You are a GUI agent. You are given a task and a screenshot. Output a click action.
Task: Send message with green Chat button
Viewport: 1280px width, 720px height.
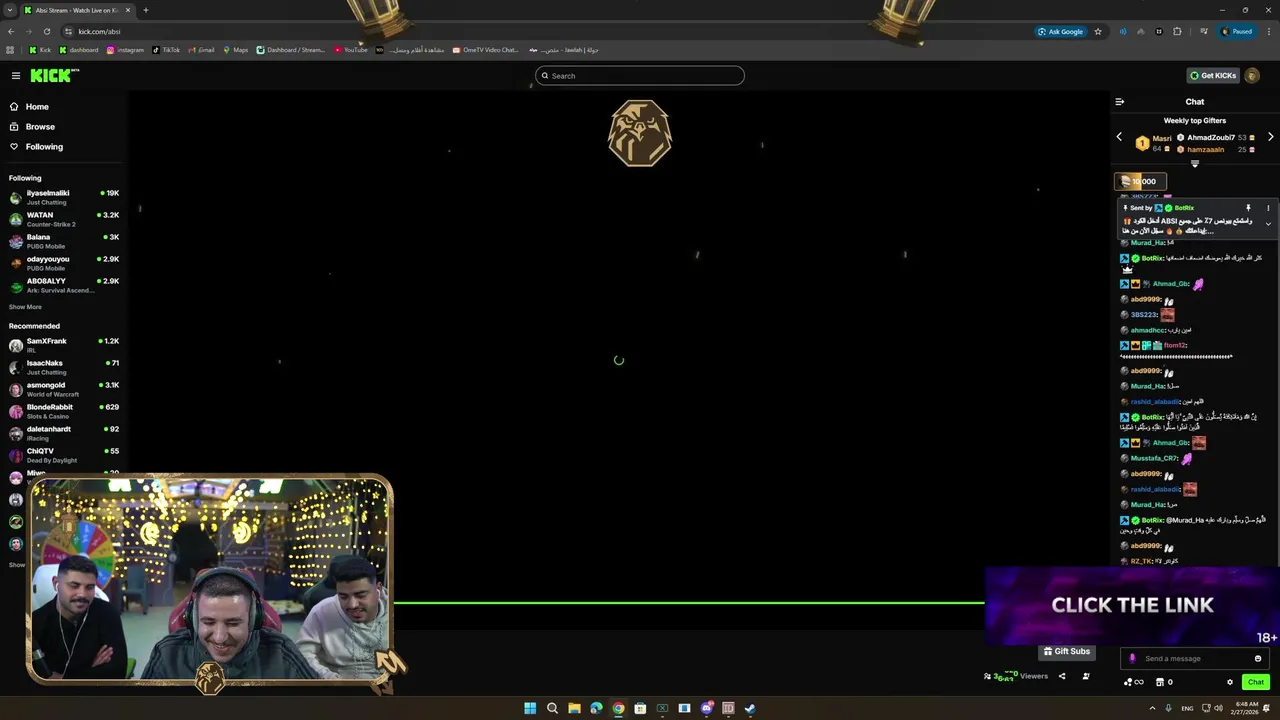tap(1256, 682)
